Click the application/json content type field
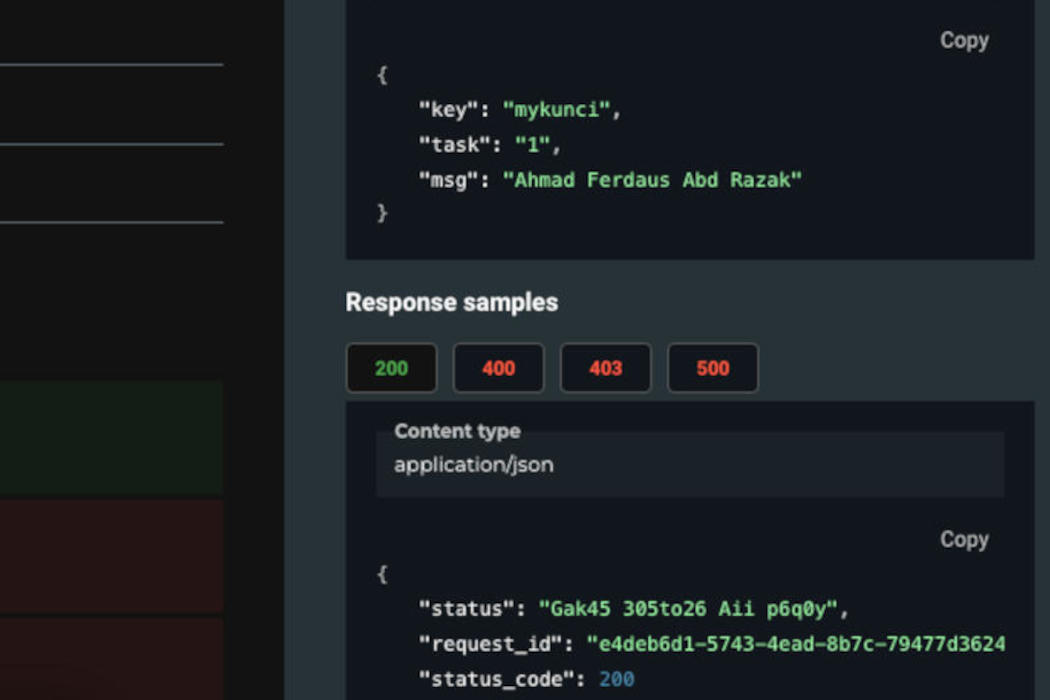This screenshot has width=1050, height=700. 689,465
